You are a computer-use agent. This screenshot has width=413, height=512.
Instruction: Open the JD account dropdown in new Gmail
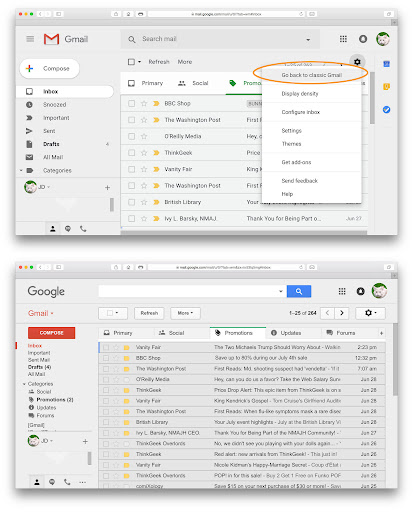tap(49, 187)
